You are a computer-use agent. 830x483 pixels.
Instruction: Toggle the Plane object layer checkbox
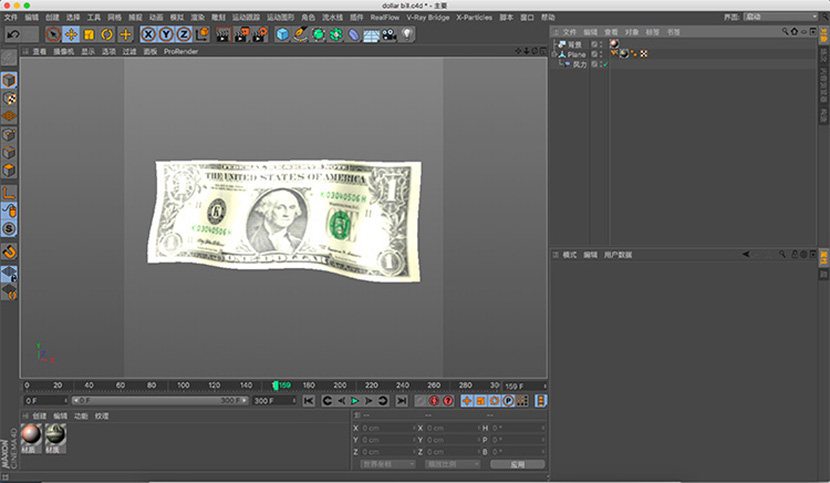[x=594, y=54]
